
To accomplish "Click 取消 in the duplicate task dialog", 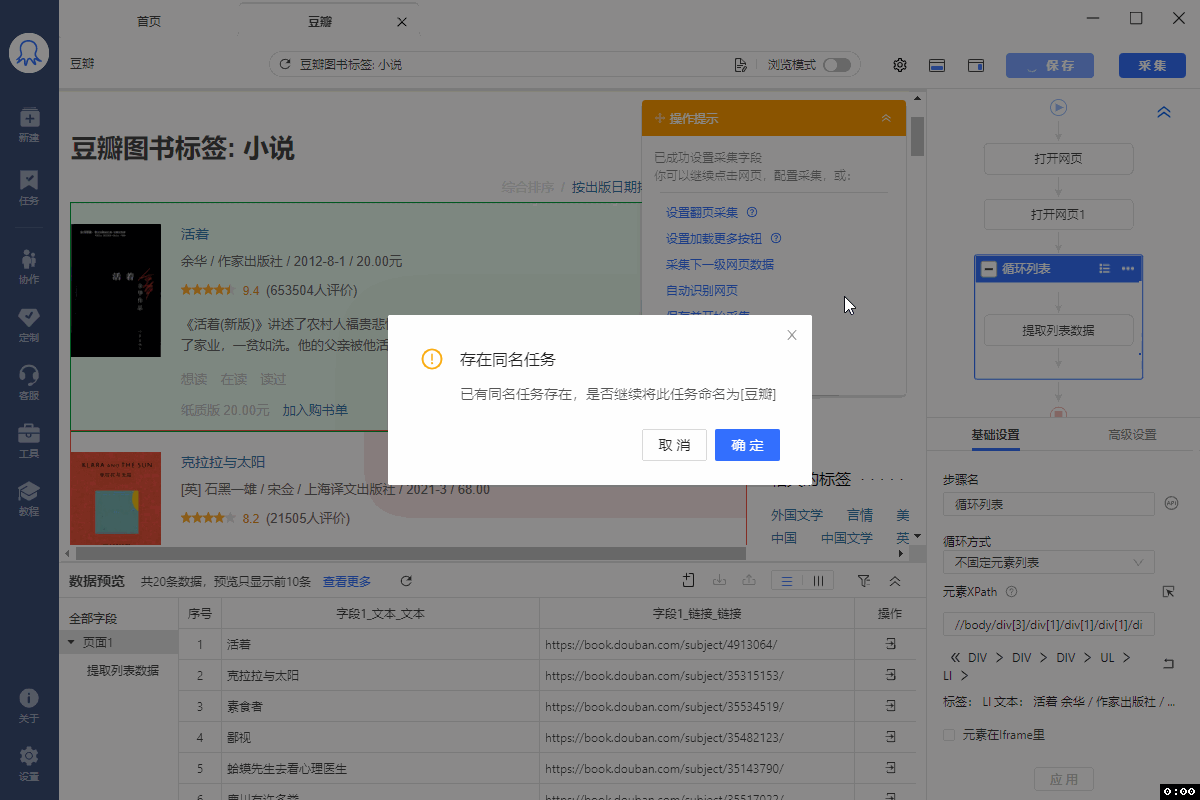I will point(674,445).
